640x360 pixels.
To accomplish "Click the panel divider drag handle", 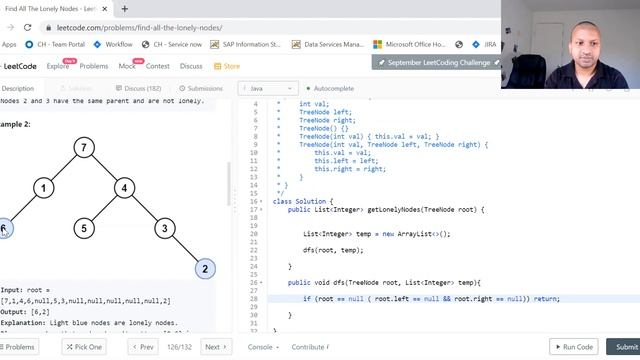I will coord(234,200).
